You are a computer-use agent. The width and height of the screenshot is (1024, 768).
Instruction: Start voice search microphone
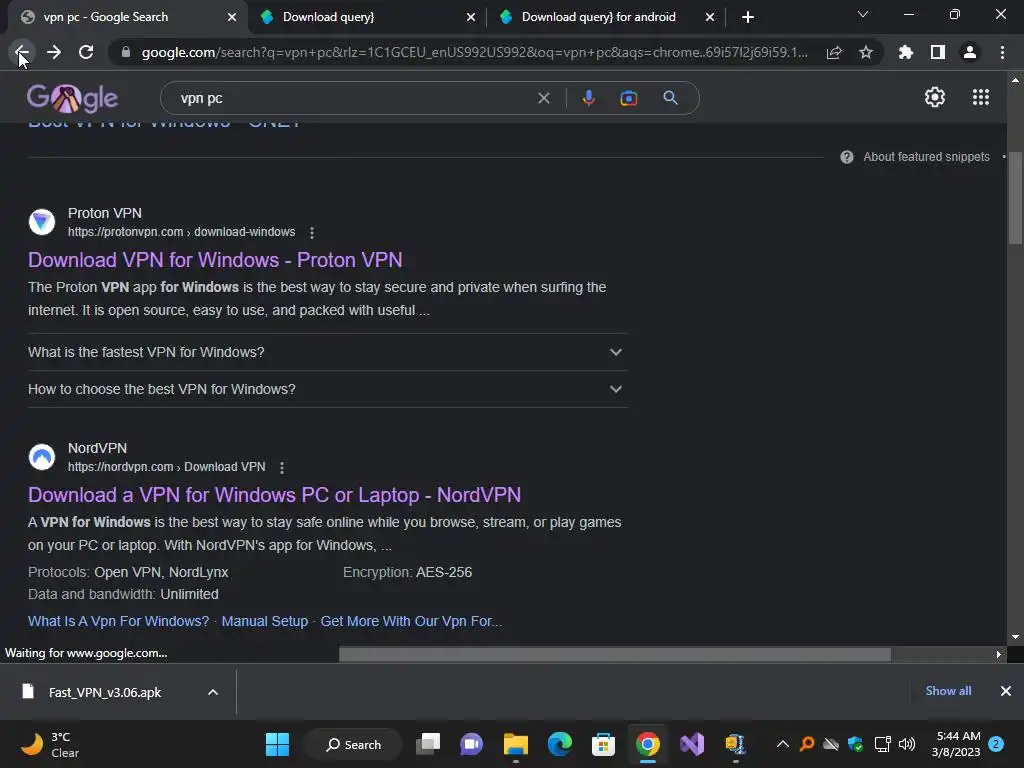pyautogui.click(x=588, y=98)
